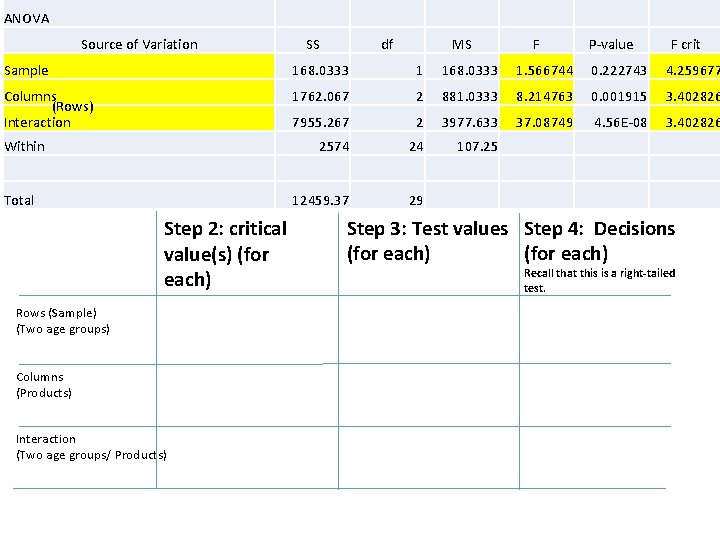Select the P-value 0.222743
Viewport: 720px width, 540px height.
[x=619, y=71]
